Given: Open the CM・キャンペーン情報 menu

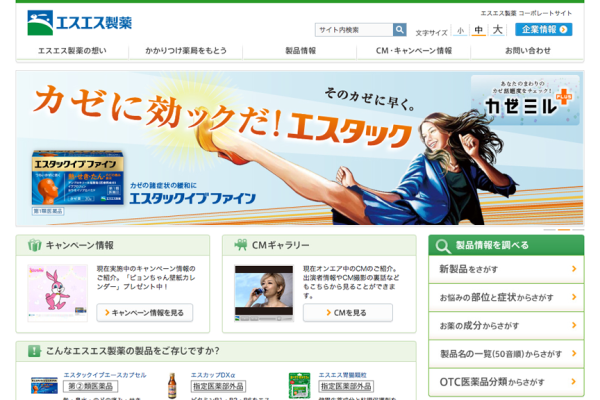Looking at the screenshot, I should (x=414, y=51).
